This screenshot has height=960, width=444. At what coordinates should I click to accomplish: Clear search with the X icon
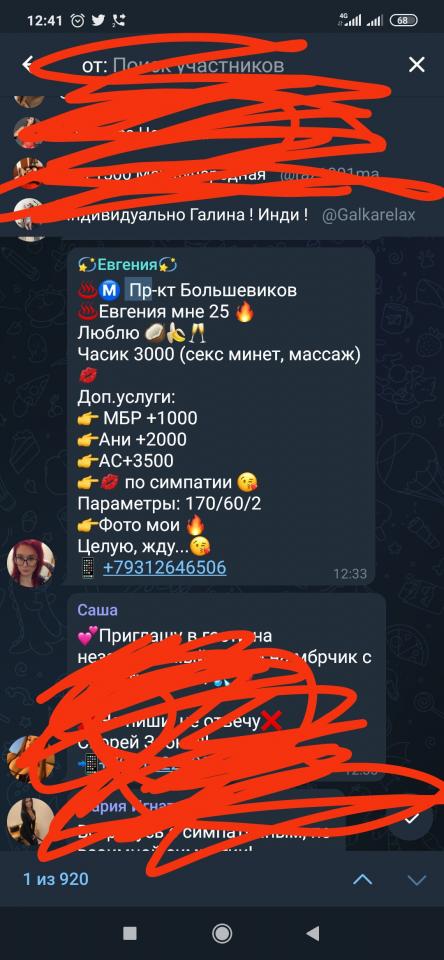pyautogui.click(x=416, y=64)
